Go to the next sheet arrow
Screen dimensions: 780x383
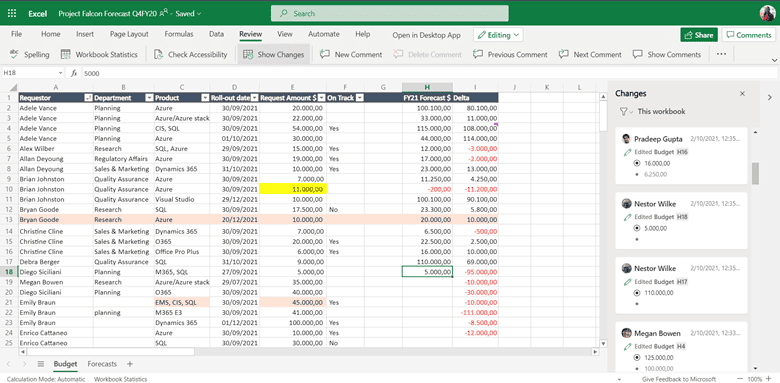coord(24,364)
